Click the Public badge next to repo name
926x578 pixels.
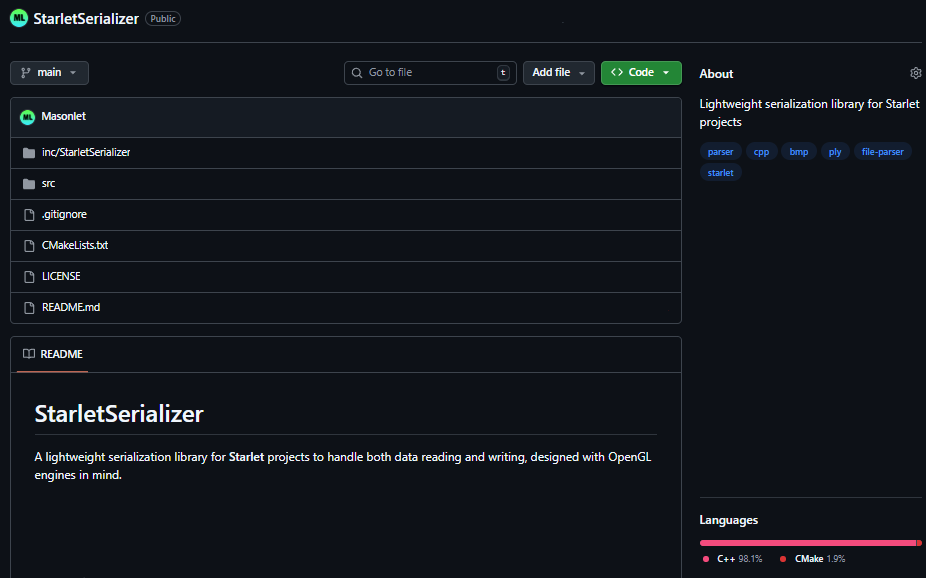point(162,18)
